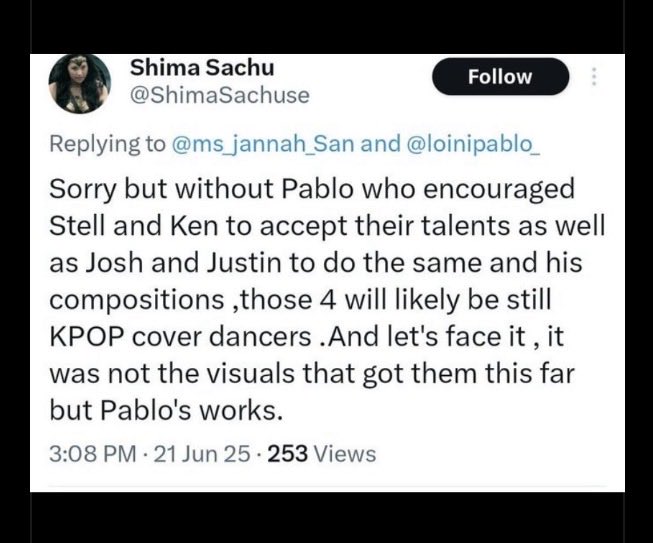
Task: Click the Views label beside 253
Action: 344,453
